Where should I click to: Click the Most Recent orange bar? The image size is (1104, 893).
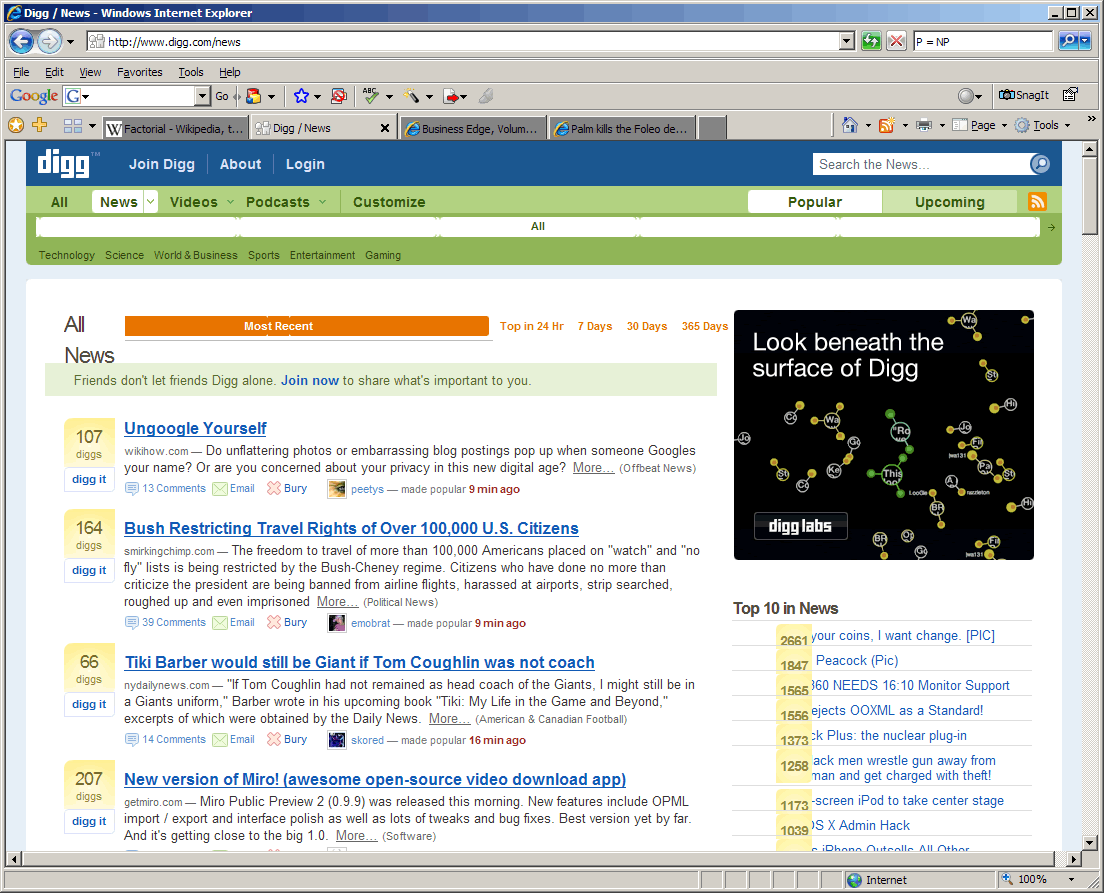pos(306,326)
